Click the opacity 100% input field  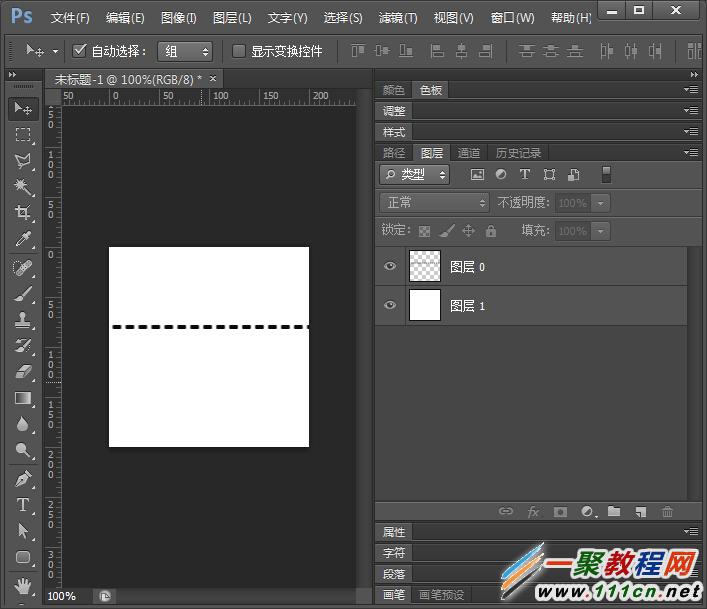click(573, 203)
